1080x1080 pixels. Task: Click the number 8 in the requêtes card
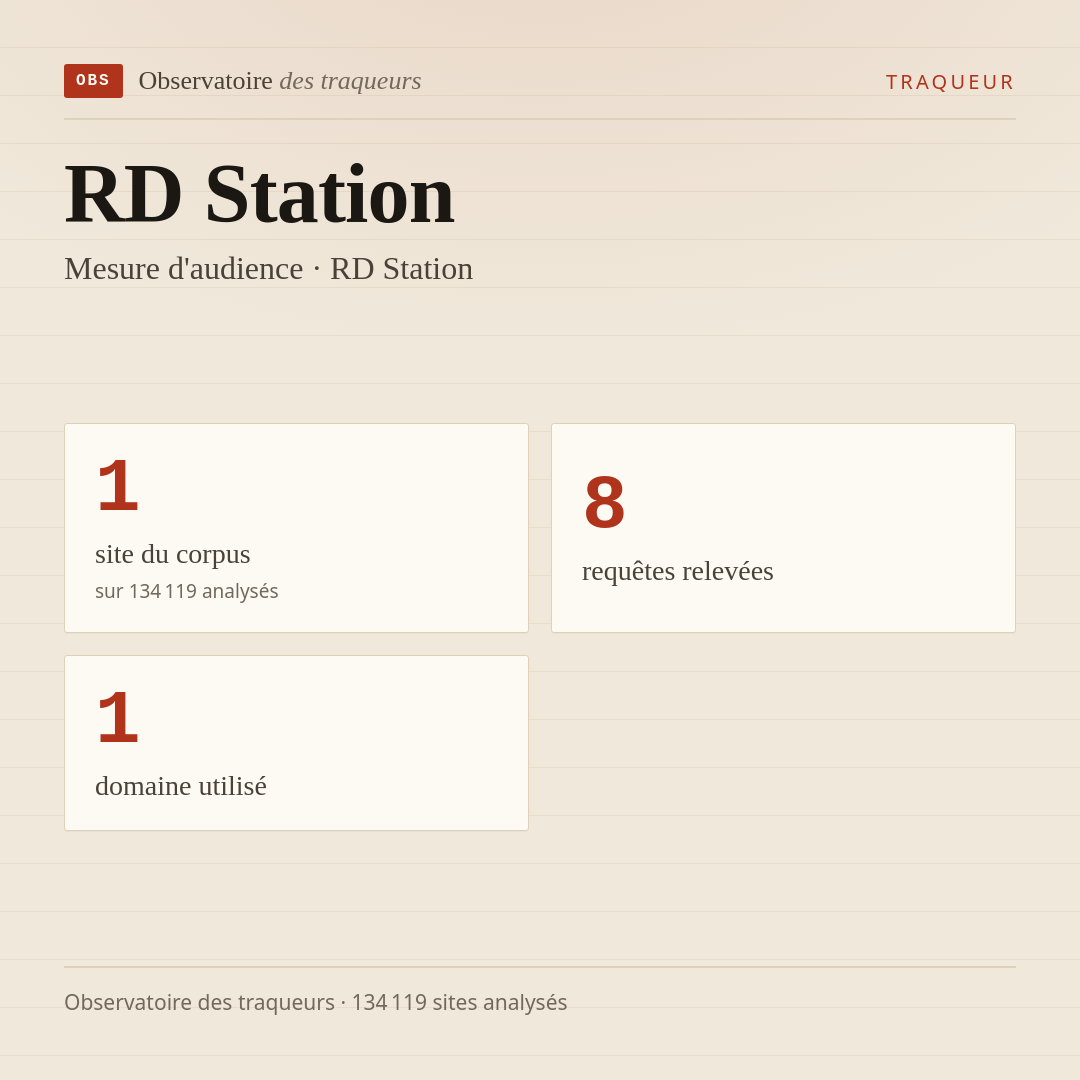[604, 502]
